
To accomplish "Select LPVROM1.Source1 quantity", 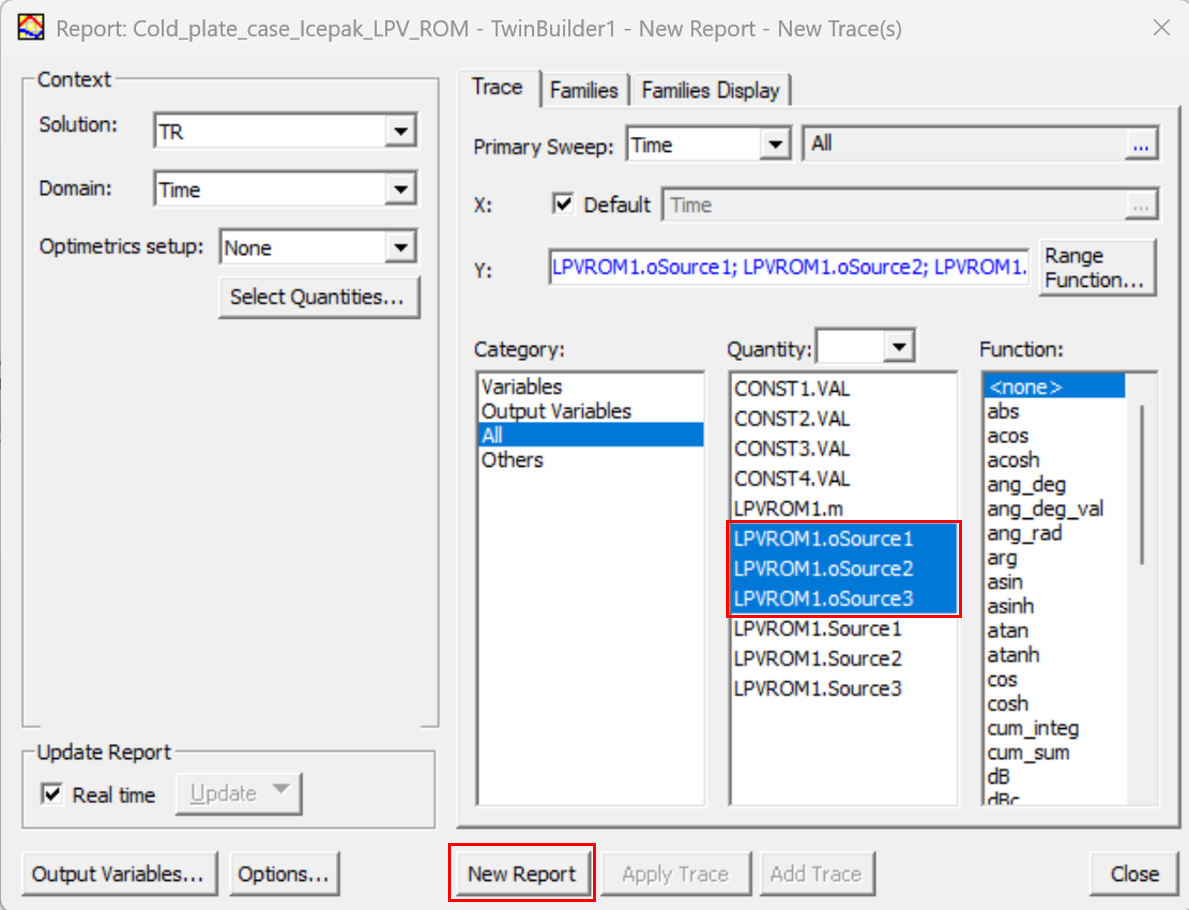I will pyautogui.click(x=843, y=629).
